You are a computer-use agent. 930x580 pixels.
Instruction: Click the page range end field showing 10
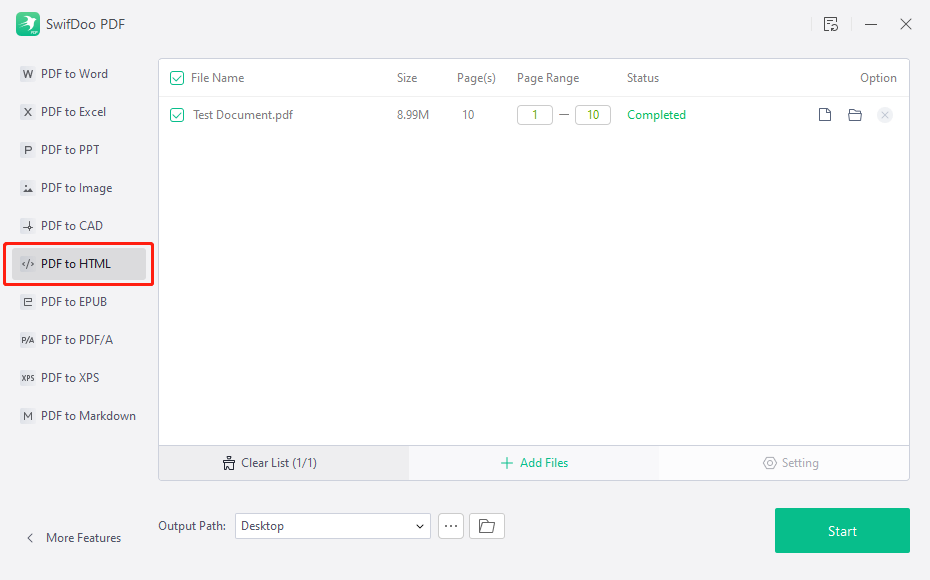click(x=593, y=115)
